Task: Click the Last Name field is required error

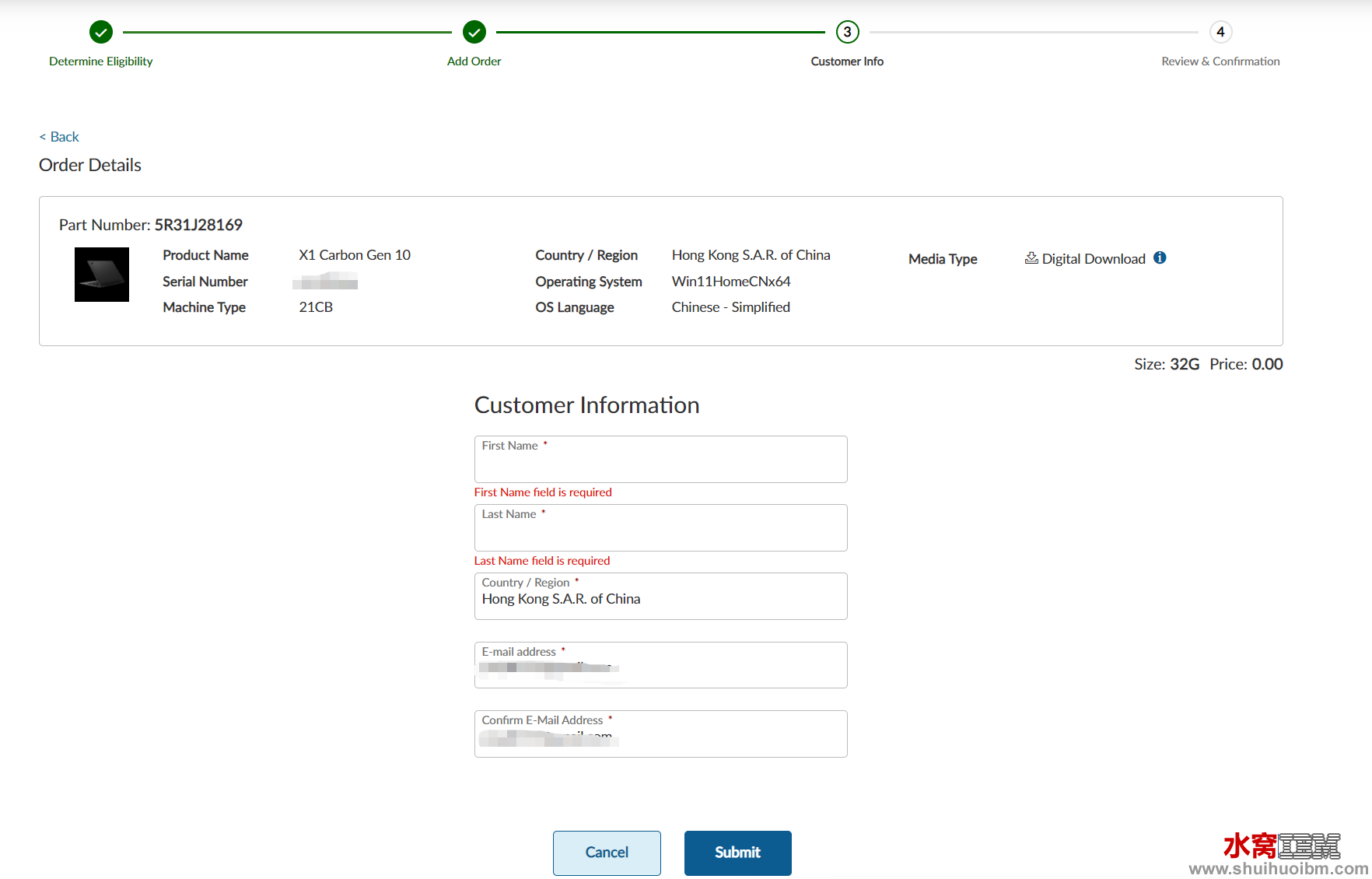Action: click(x=542, y=561)
